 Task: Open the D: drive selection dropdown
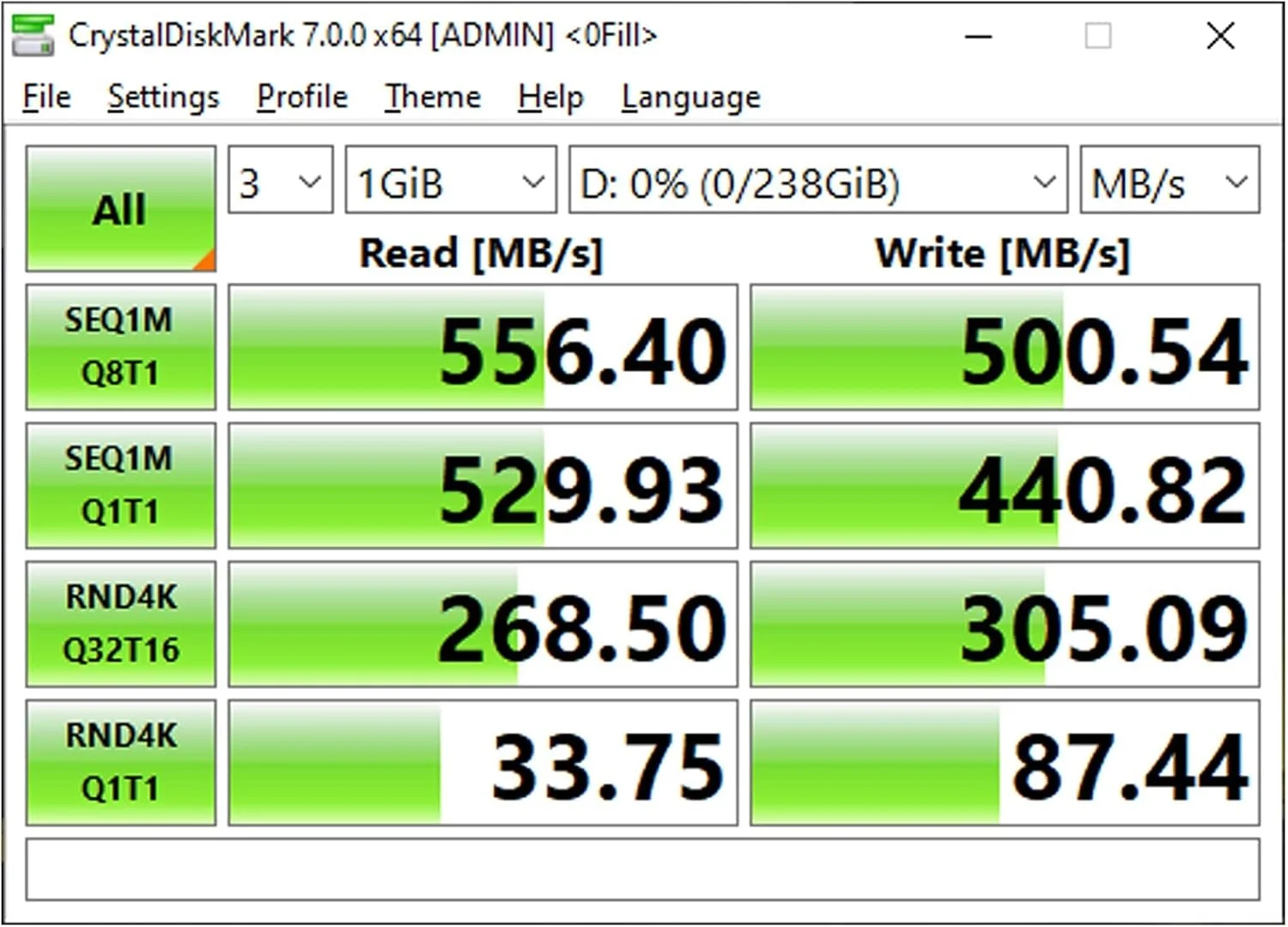(817, 180)
